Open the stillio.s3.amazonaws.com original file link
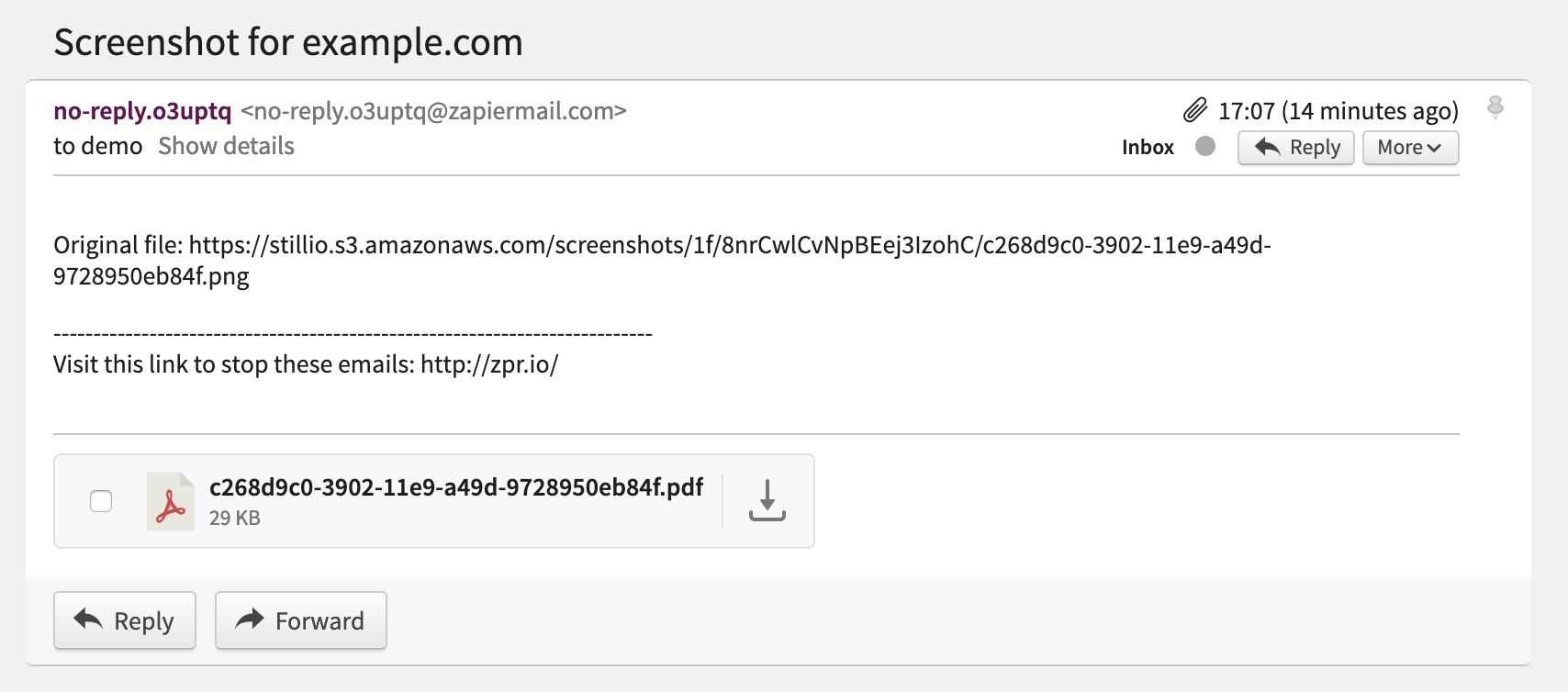This screenshot has height=692, width=1568. pyautogui.click(x=662, y=261)
